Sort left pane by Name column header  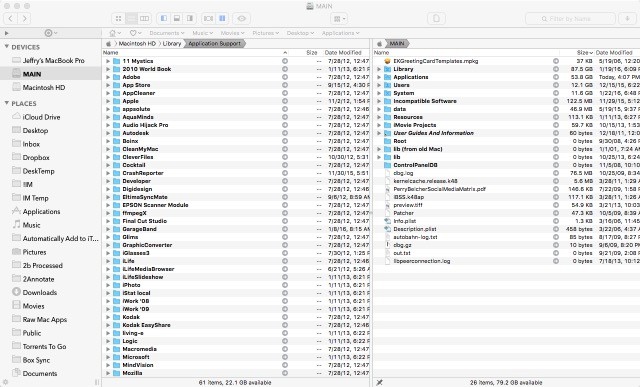tap(195, 53)
